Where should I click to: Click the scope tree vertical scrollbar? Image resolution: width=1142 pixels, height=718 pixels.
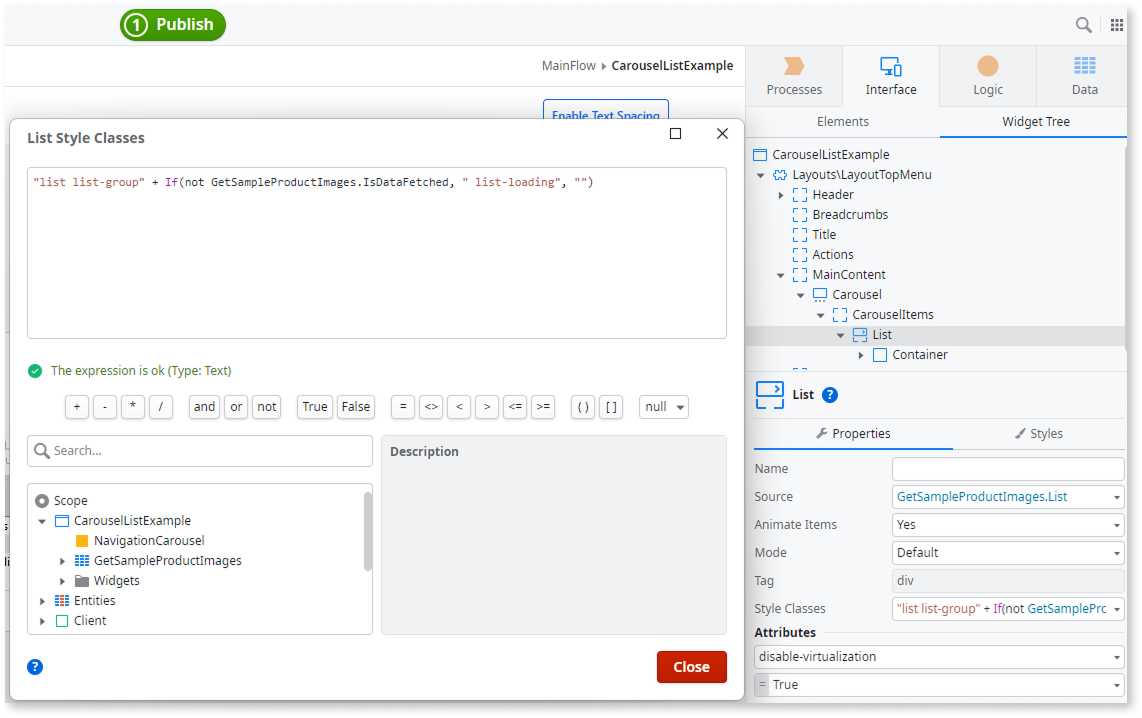click(368, 532)
